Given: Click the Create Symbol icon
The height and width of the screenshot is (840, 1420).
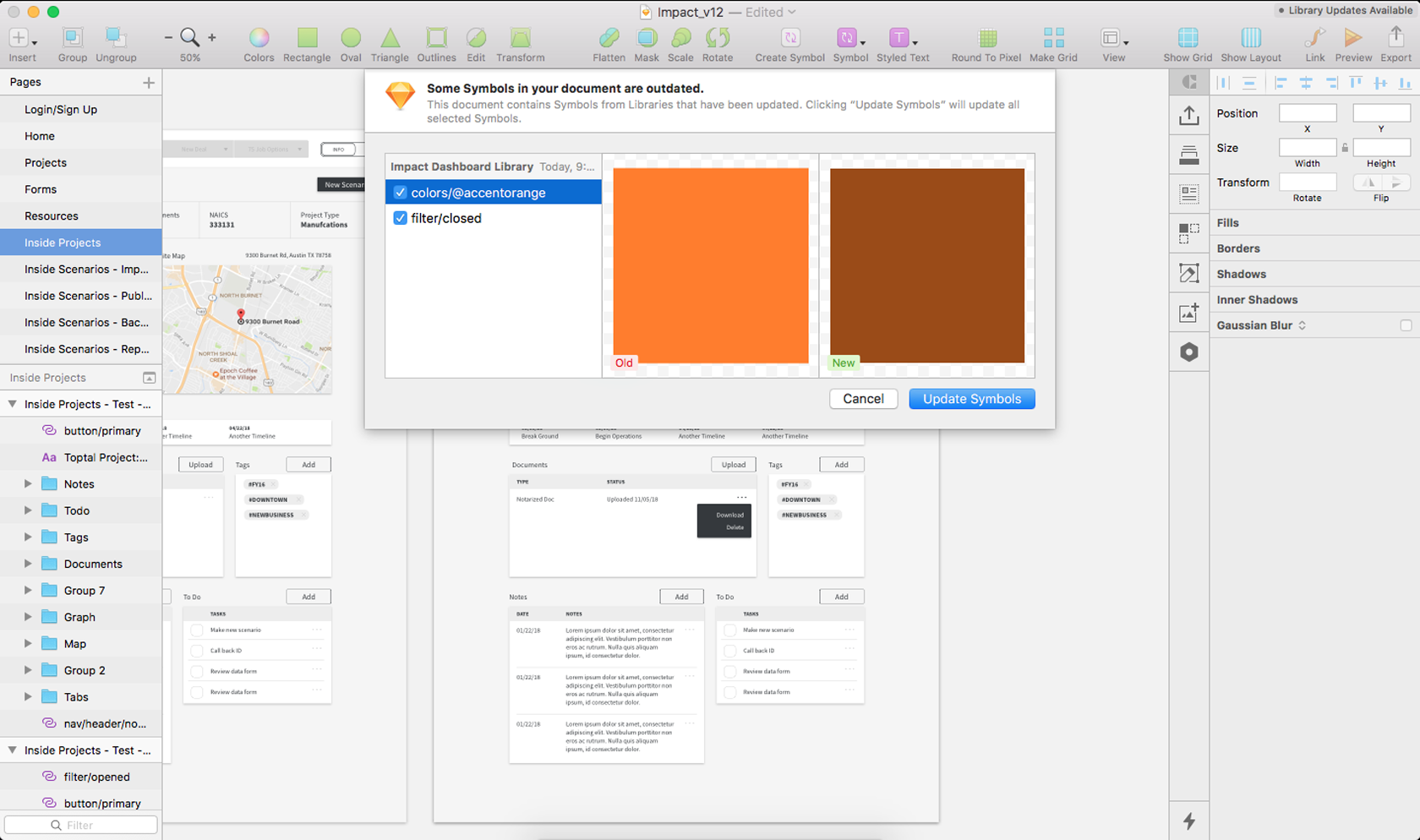Looking at the screenshot, I should [788, 39].
